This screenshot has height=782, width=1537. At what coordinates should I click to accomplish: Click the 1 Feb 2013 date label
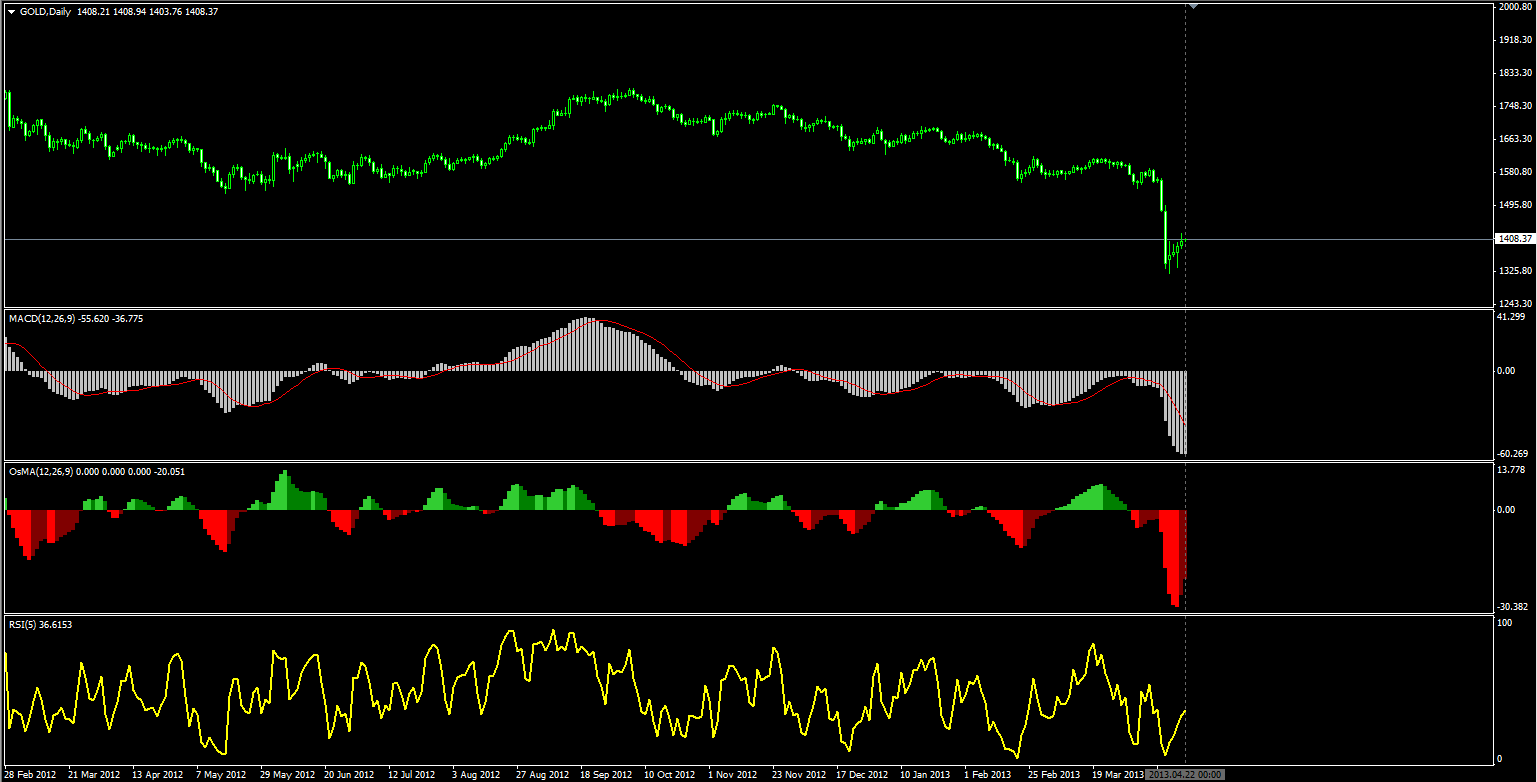[x=989, y=774]
